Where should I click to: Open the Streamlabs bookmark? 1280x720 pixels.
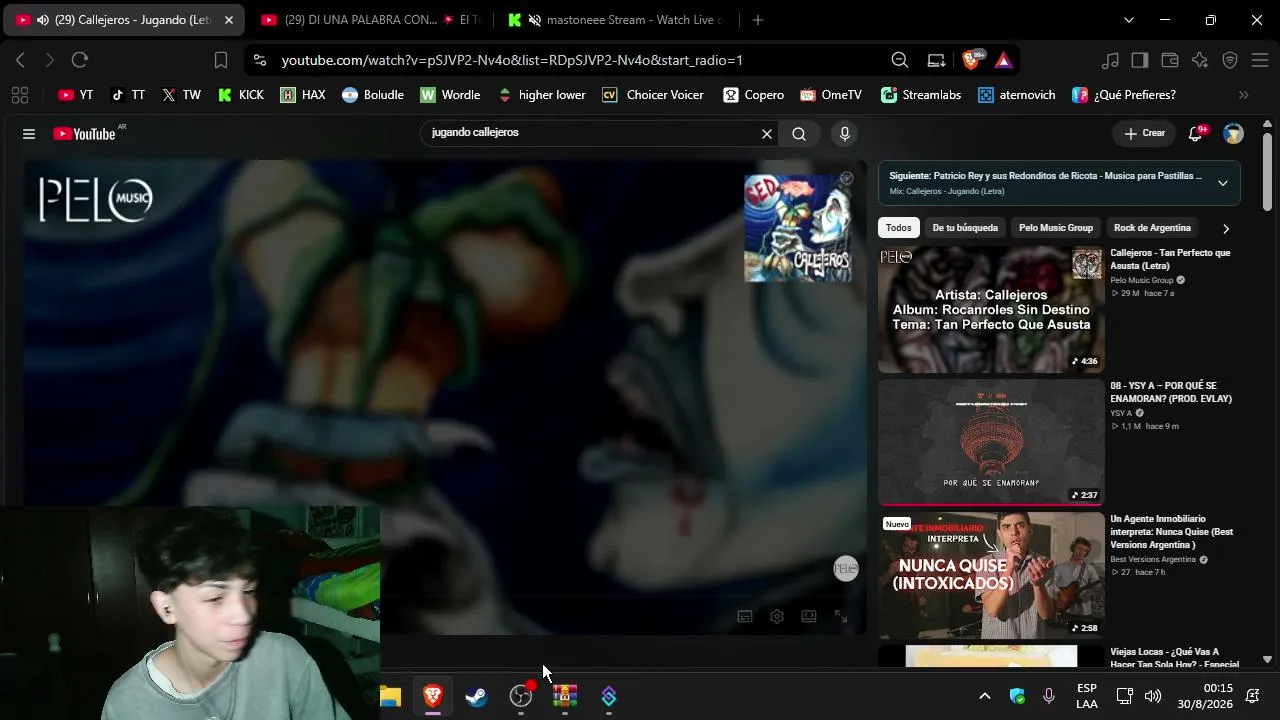click(x=920, y=95)
